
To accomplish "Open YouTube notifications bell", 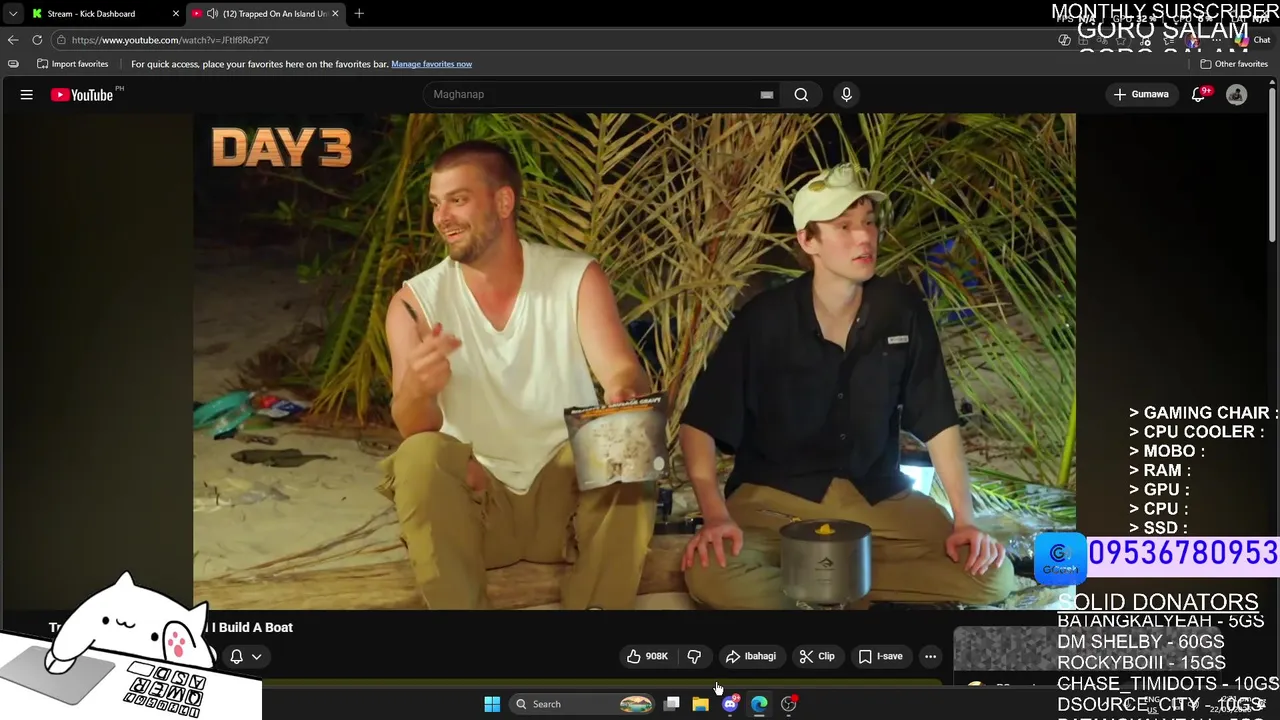I will (1198, 94).
